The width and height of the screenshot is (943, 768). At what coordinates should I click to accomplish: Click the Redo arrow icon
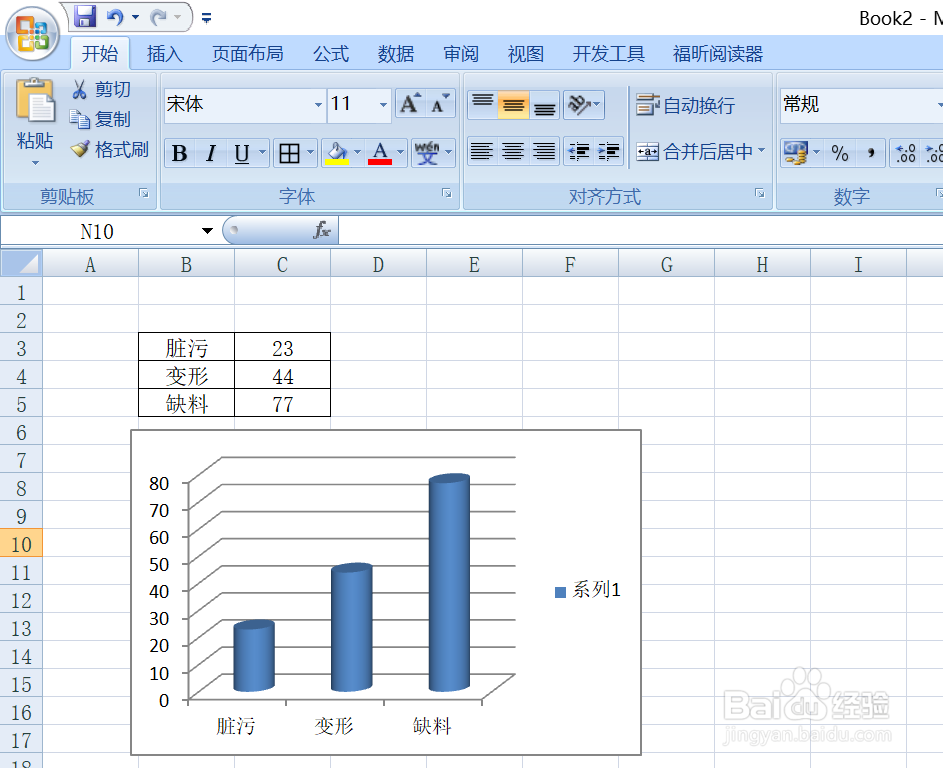tap(159, 17)
